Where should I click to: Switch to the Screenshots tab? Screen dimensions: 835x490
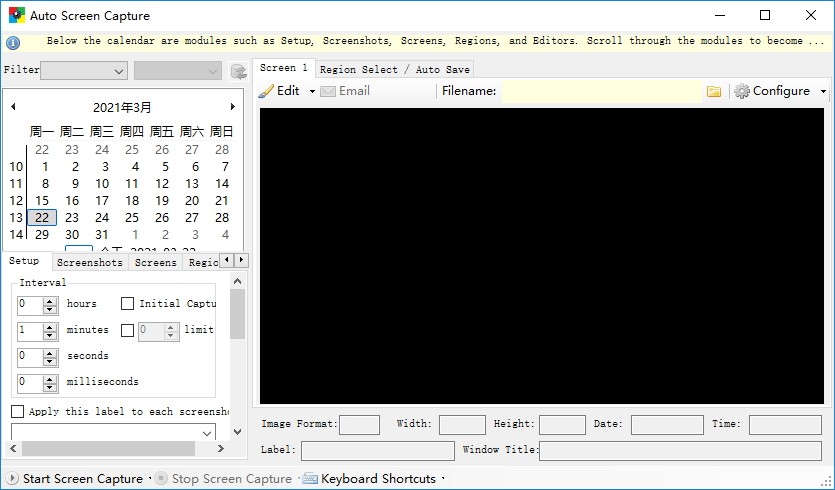point(89,262)
